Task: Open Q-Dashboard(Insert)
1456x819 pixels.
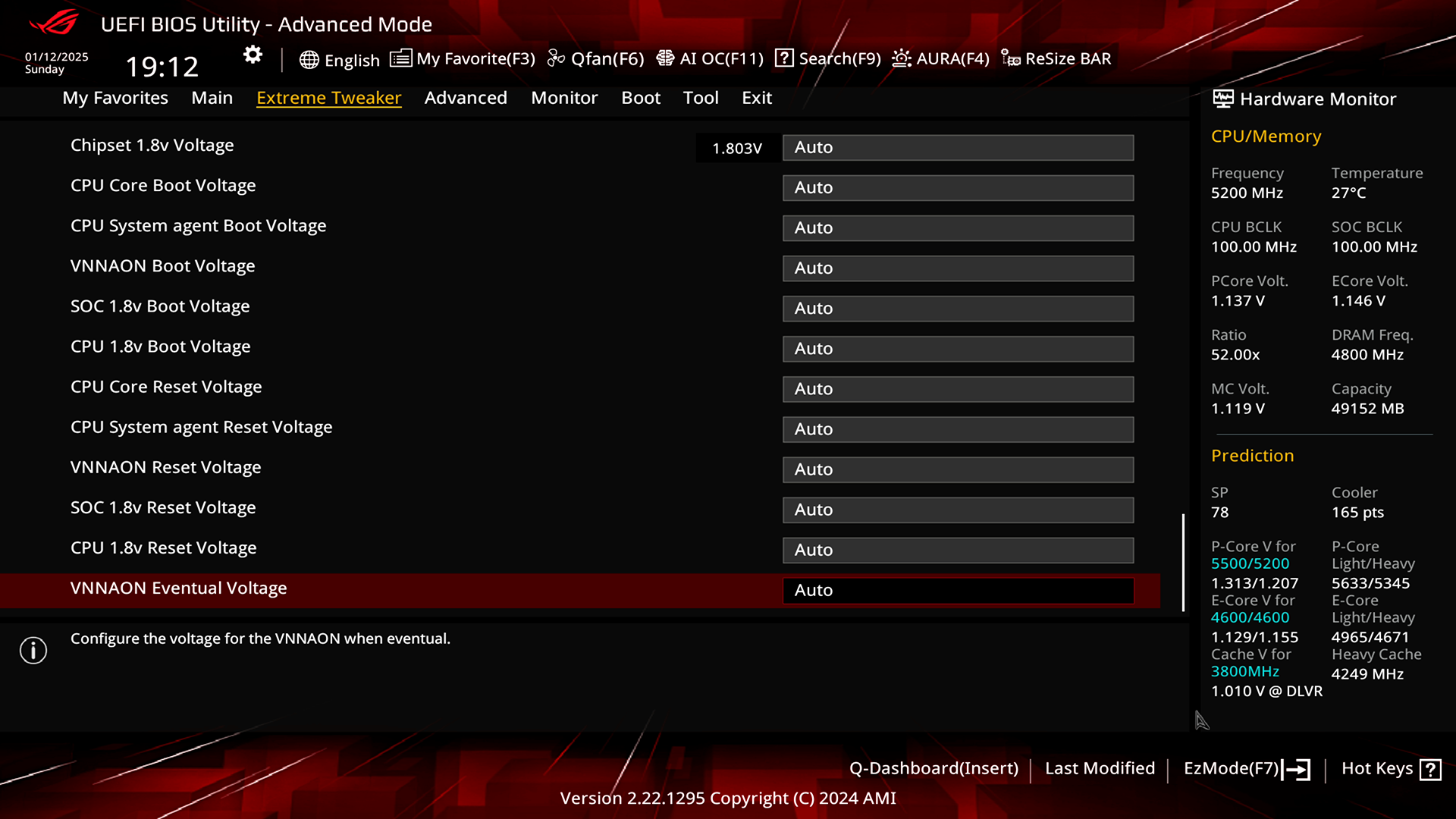Action: [x=934, y=768]
